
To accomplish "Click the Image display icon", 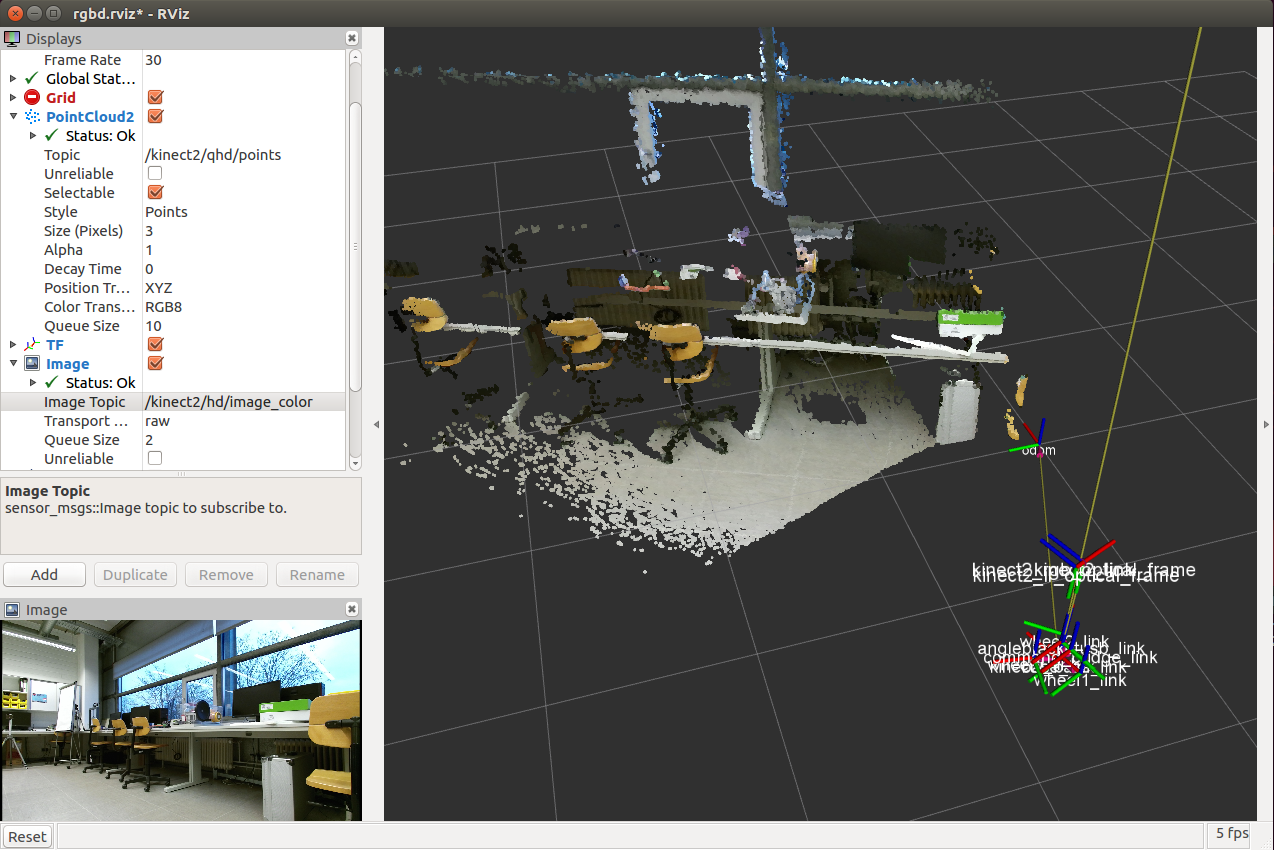I will tap(32, 364).
